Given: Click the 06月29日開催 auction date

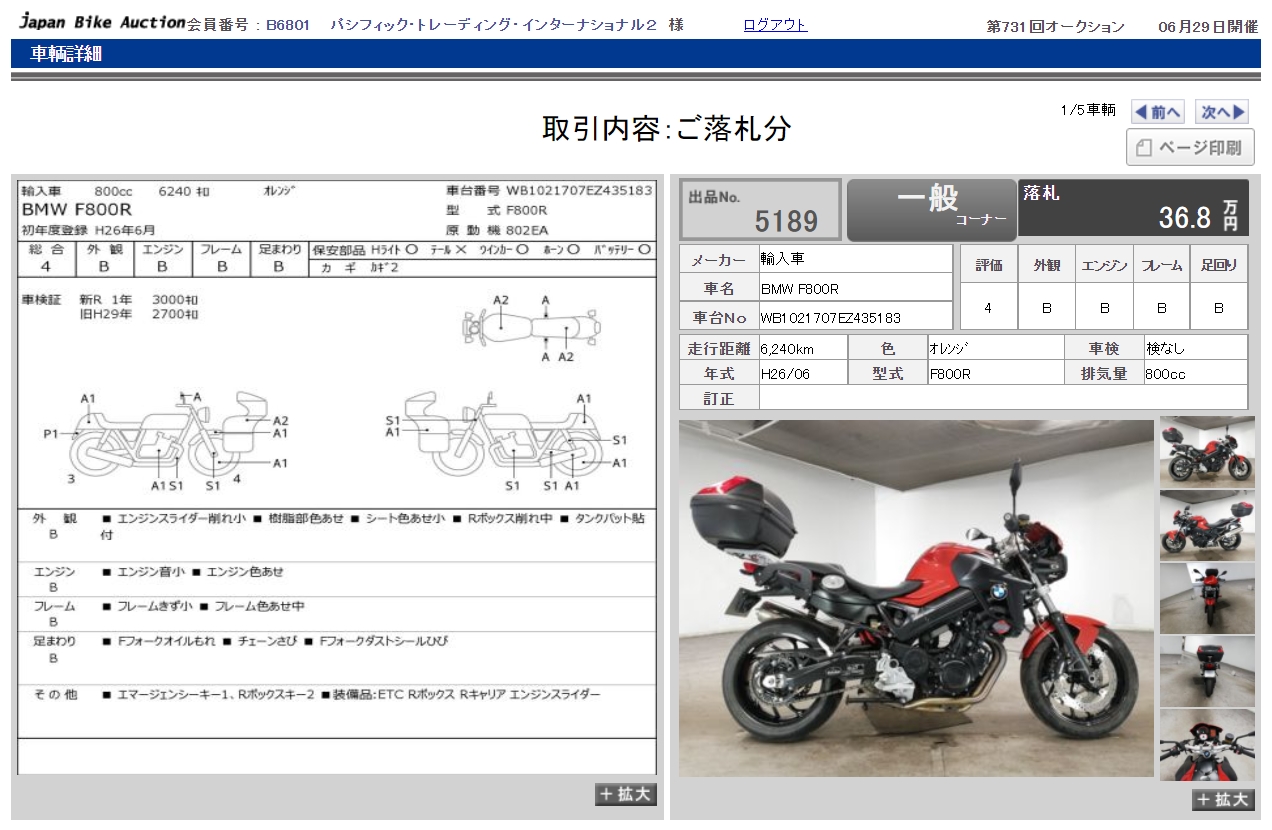Looking at the screenshot, I should [1208, 27].
